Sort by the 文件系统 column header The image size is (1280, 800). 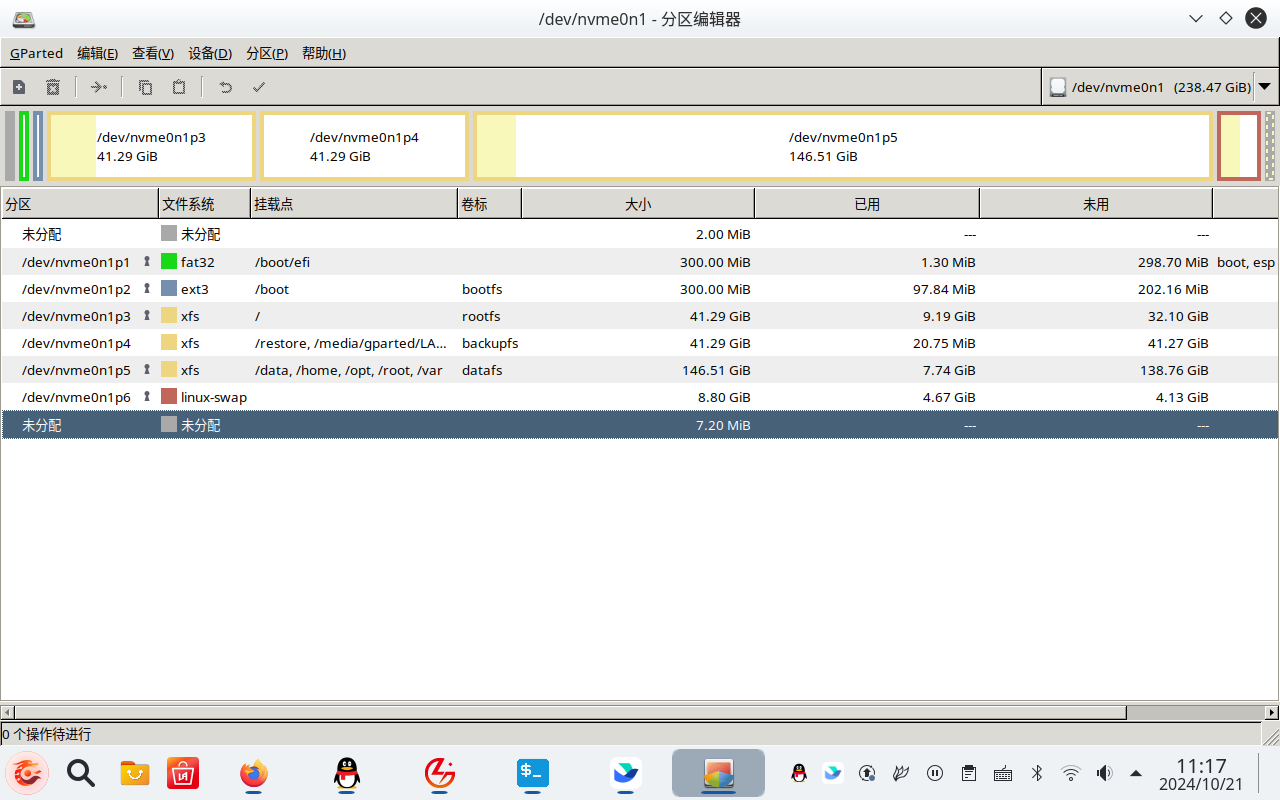(x=204, y=204)
